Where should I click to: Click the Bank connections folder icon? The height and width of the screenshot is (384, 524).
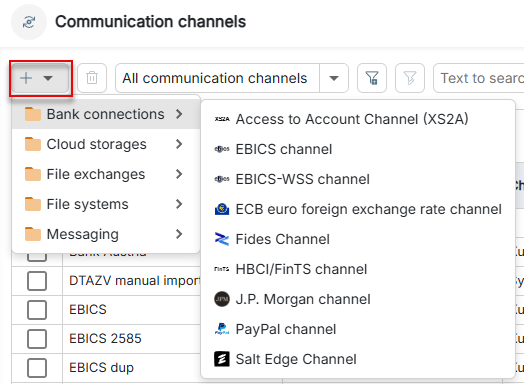33,114
